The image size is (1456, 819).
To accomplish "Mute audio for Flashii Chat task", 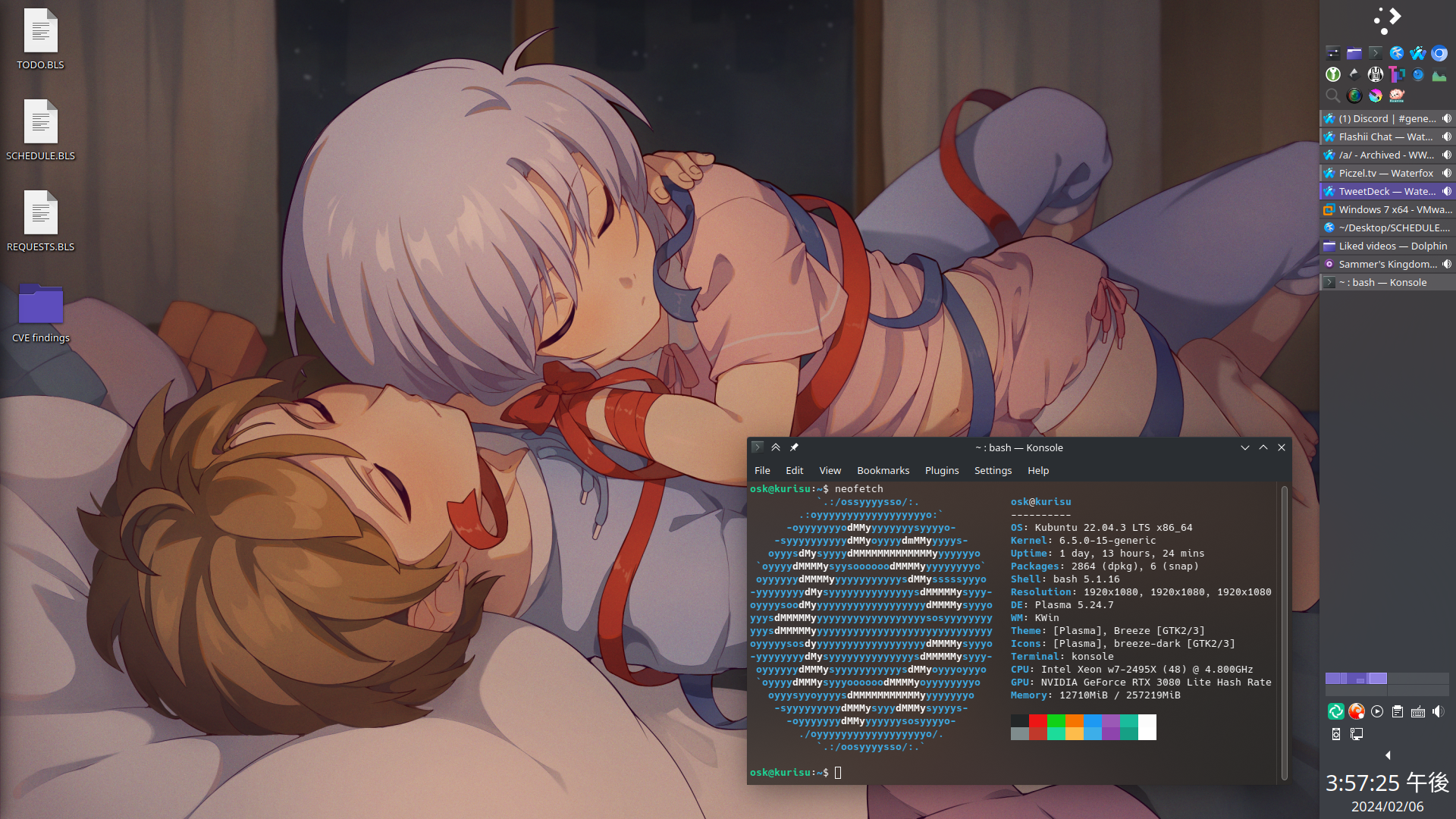I will [1447, 136].
